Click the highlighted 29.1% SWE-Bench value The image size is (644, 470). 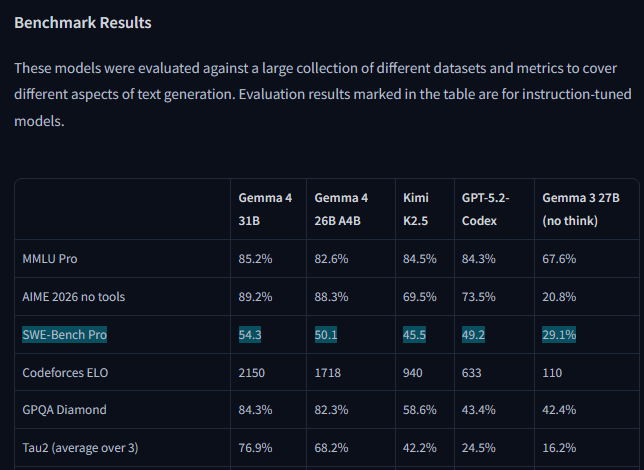coord(559,334)
